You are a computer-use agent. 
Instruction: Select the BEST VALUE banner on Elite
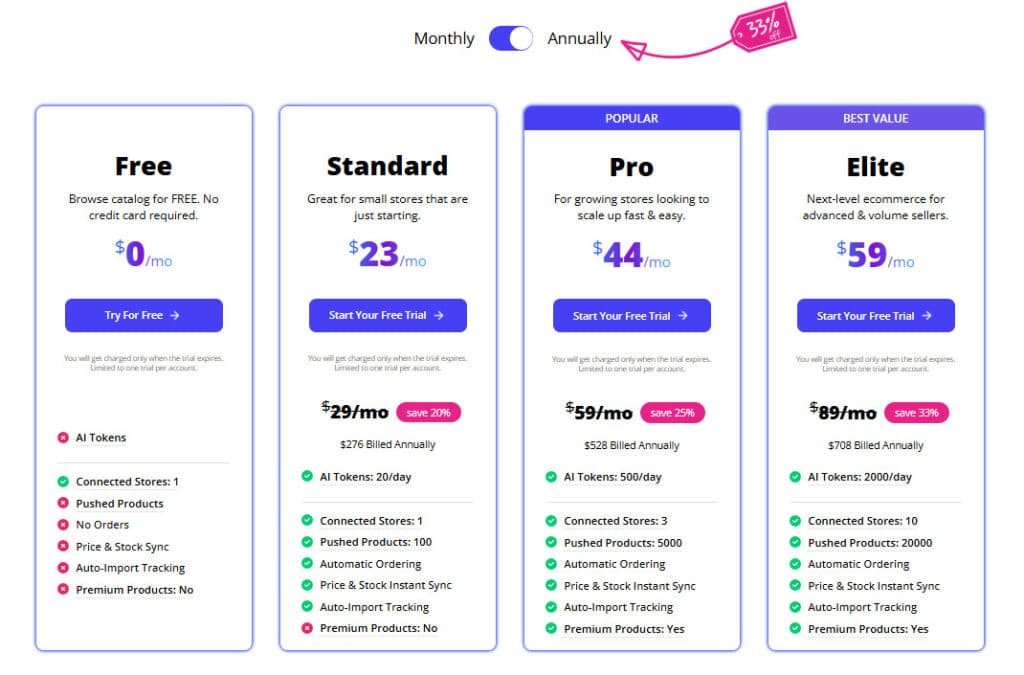pyautogui.click(x=875, y=117)
